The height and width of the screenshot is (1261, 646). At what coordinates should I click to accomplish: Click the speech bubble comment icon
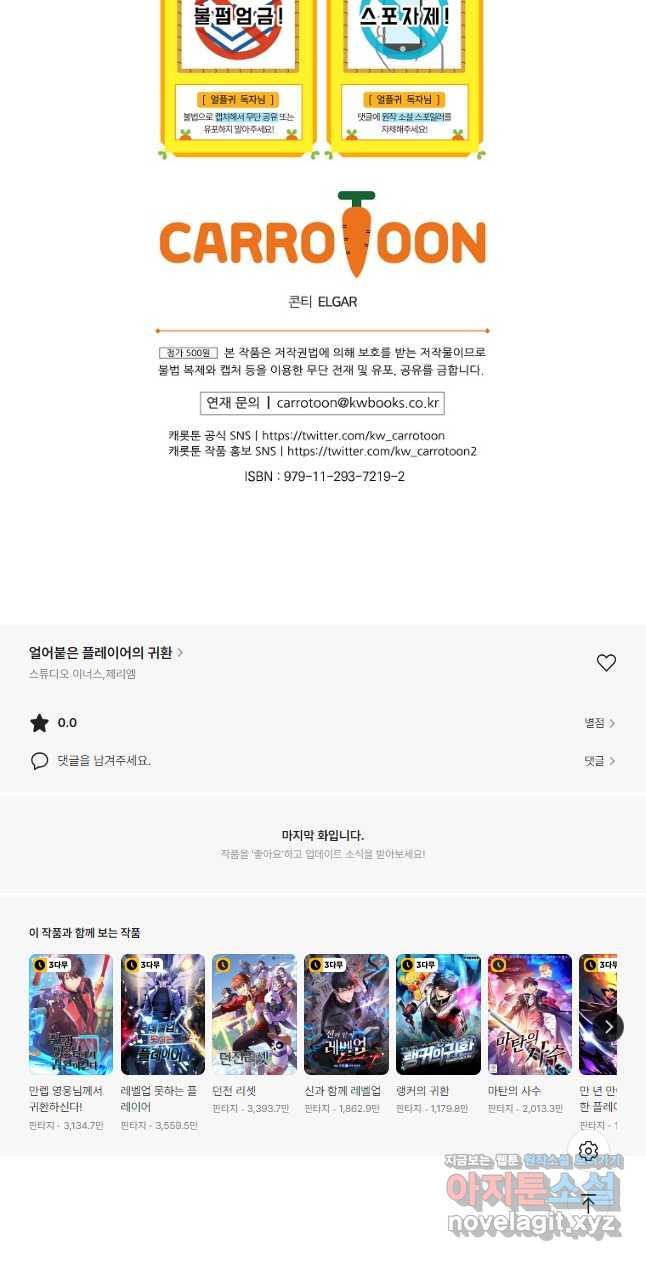click(39, 761)
